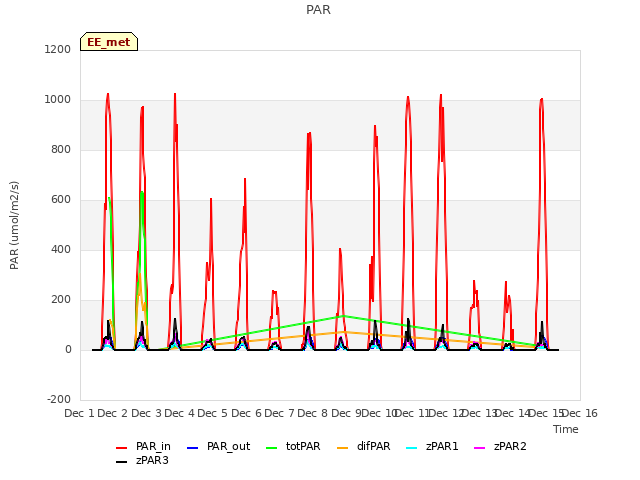Image resolution: width=640 pixels, height=480 pixels.
Task: Click the blue PAR_out legend swatch
Action: pyautogui.click(x=192, y=448)
